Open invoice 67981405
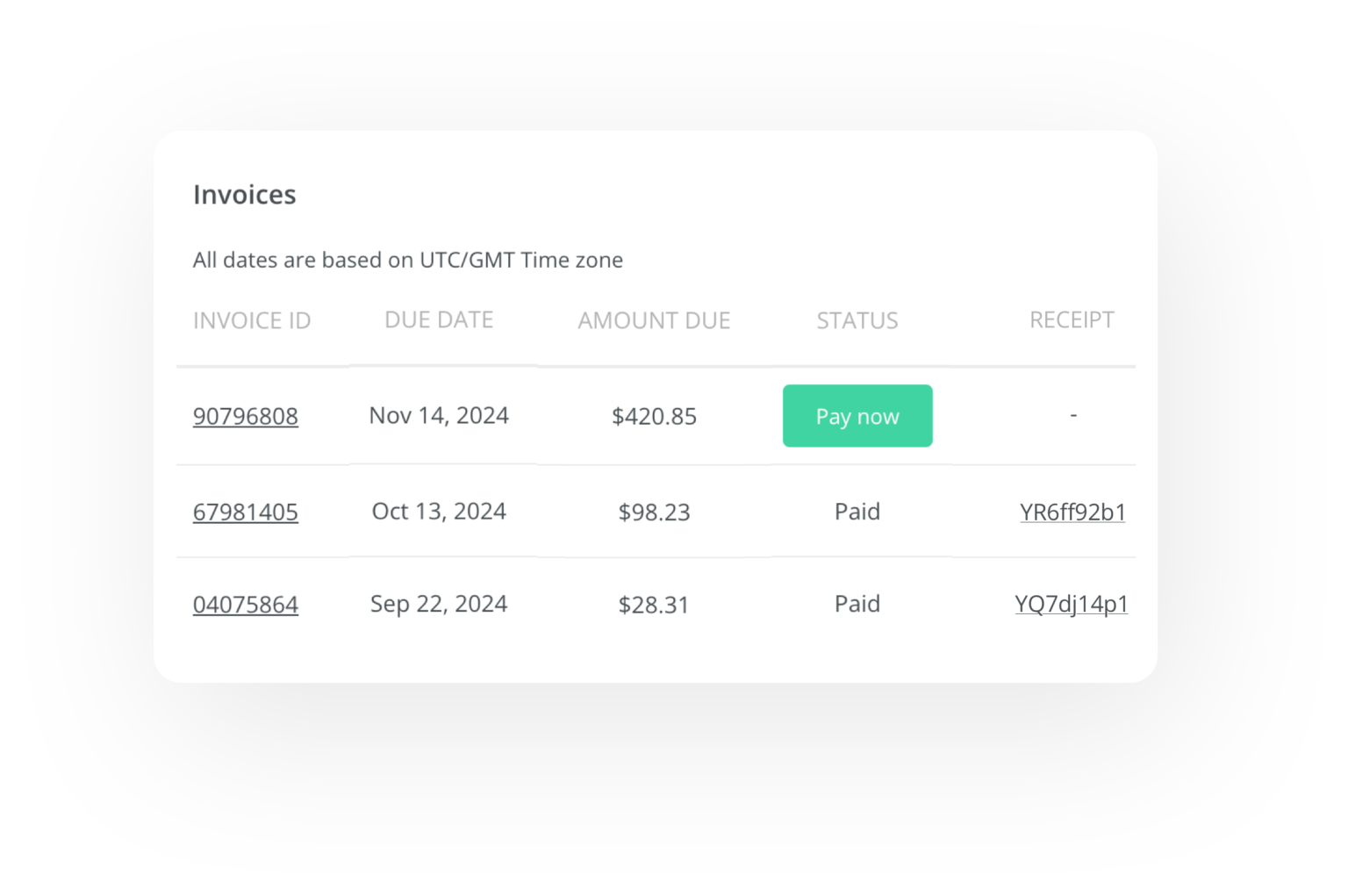The width and height of the screenshot is (1348, 896). point(246,512)
